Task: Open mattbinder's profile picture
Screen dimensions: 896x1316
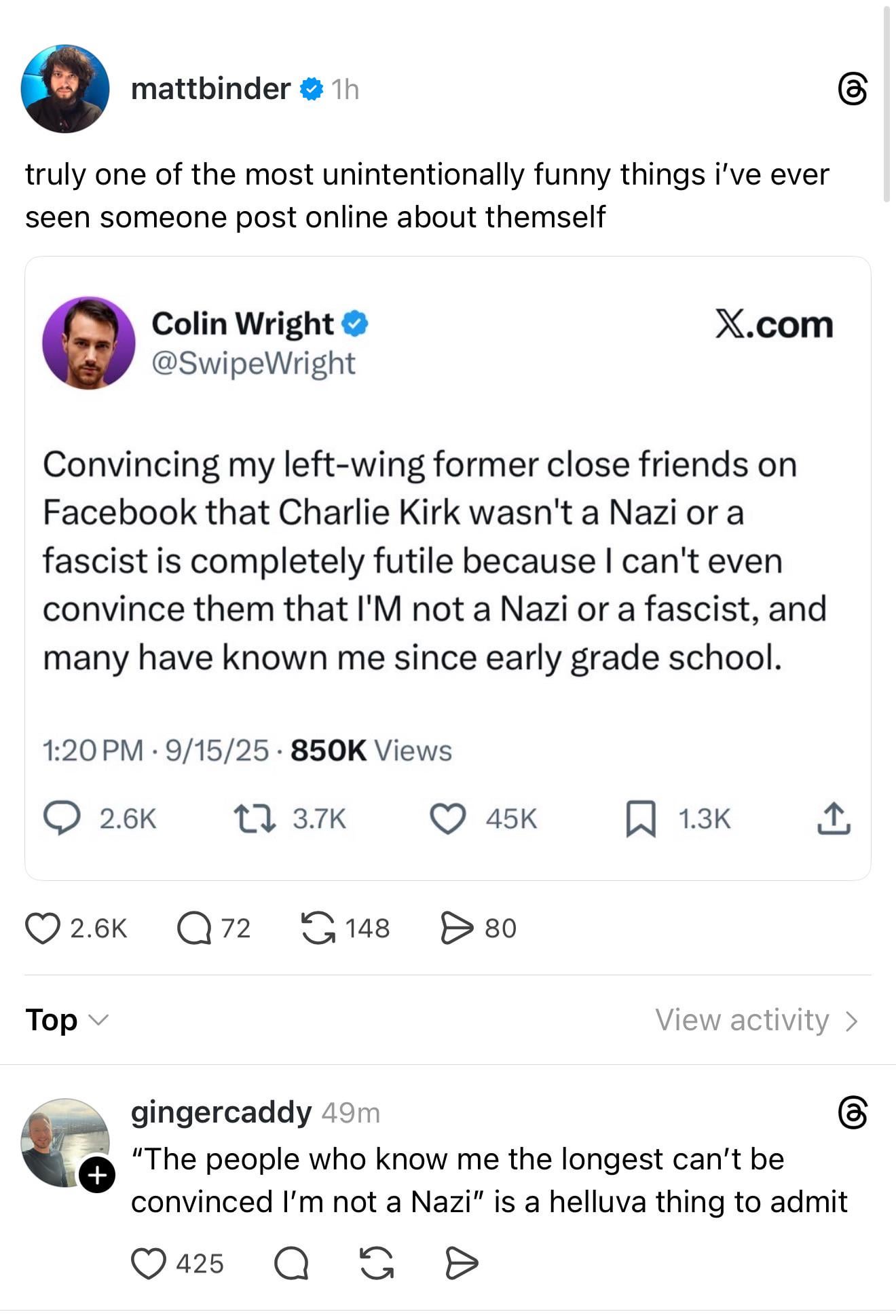Action: (x=65, y=89)
